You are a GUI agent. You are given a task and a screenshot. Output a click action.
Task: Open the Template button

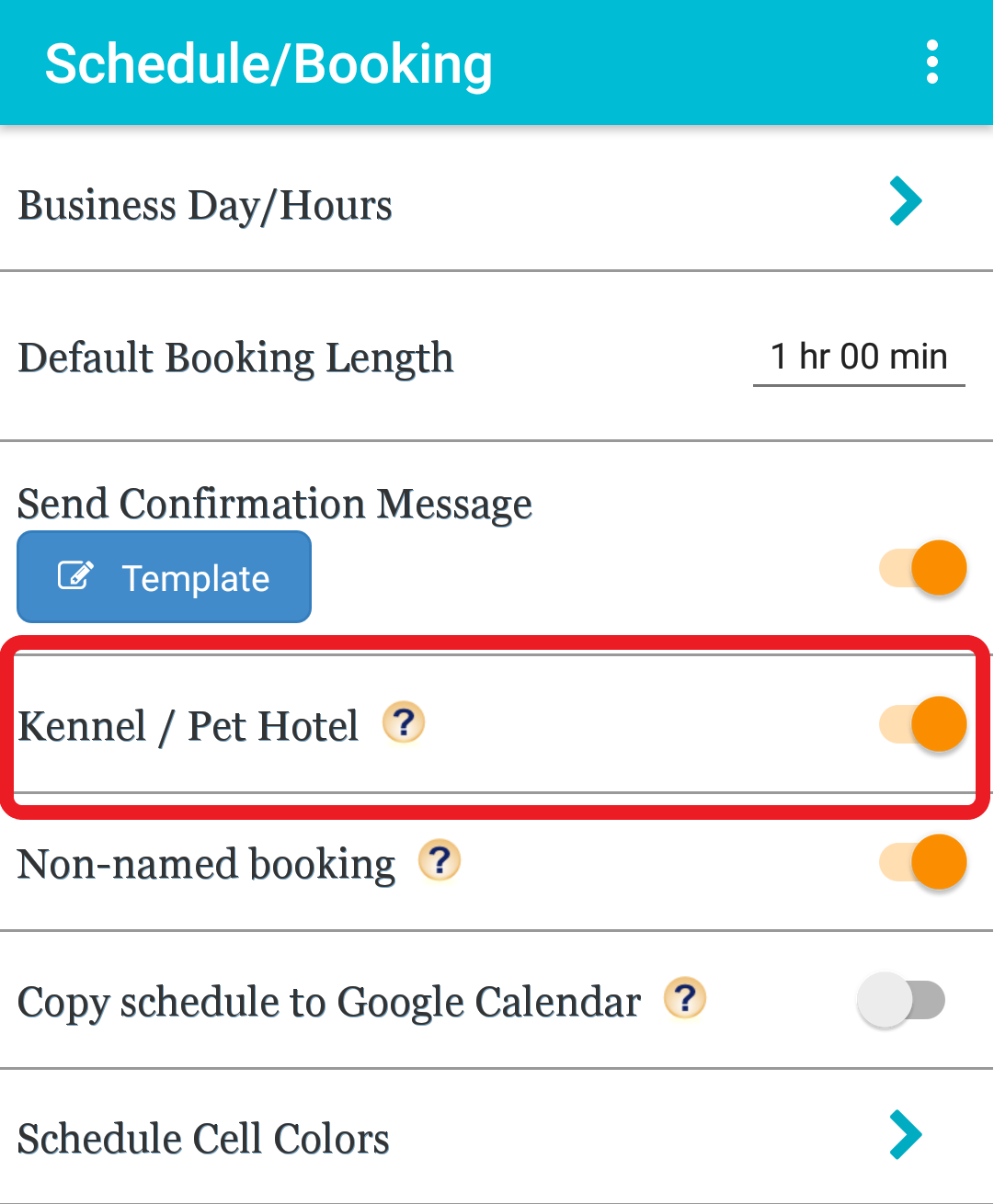pos(165,577)
